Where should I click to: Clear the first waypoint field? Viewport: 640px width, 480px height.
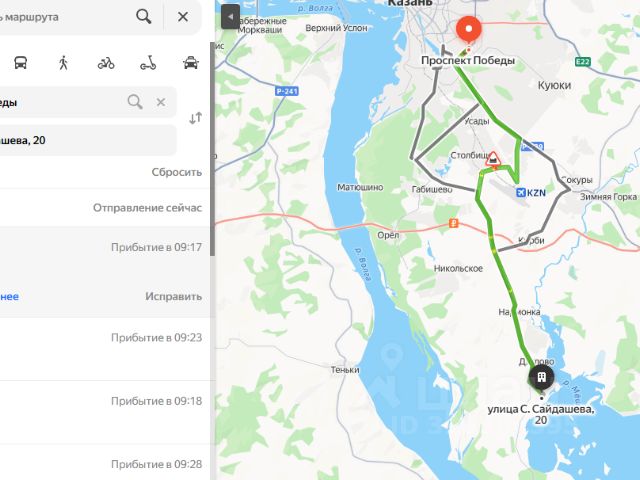161,102
